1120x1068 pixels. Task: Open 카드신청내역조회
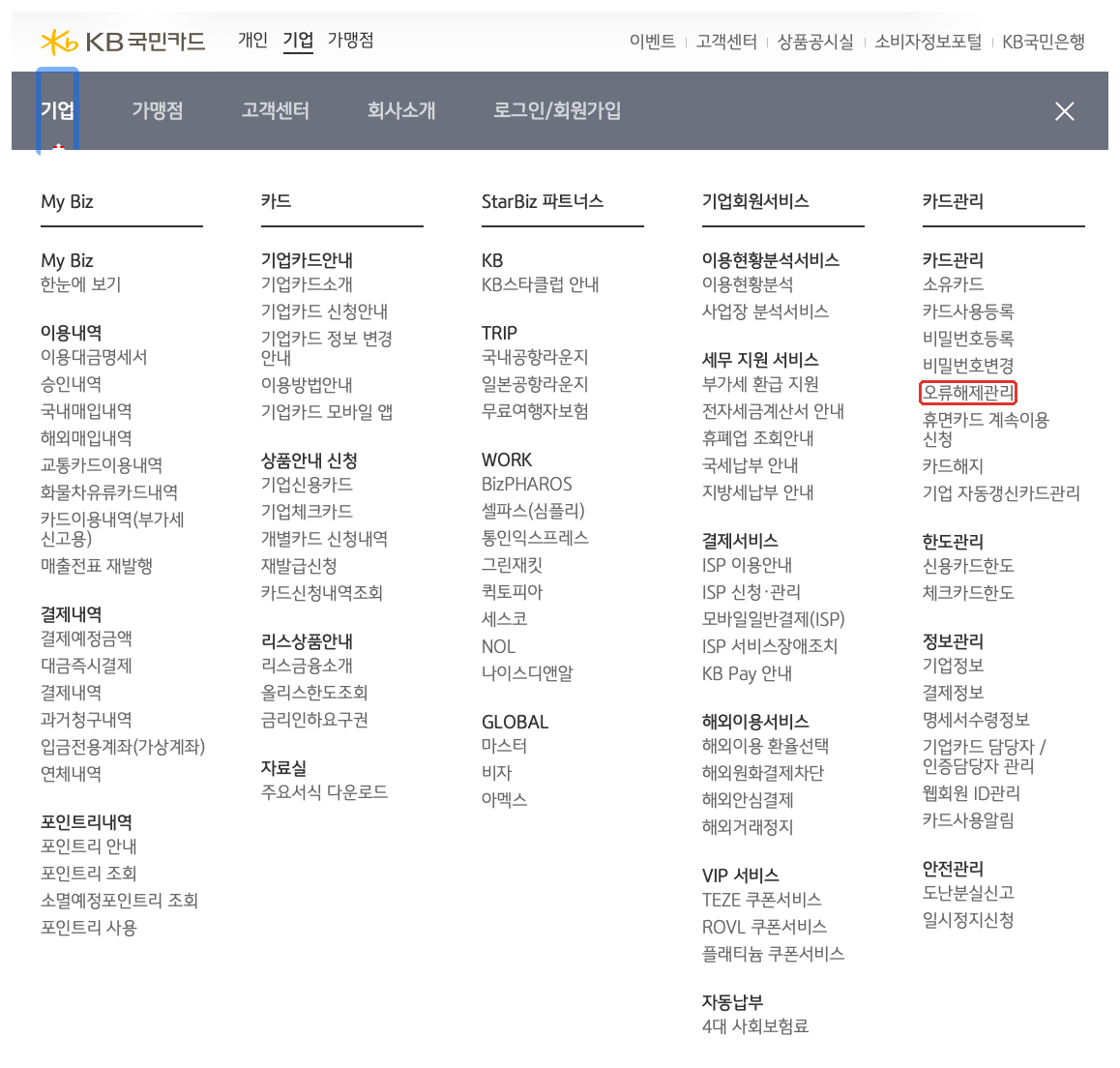[321, 594]
